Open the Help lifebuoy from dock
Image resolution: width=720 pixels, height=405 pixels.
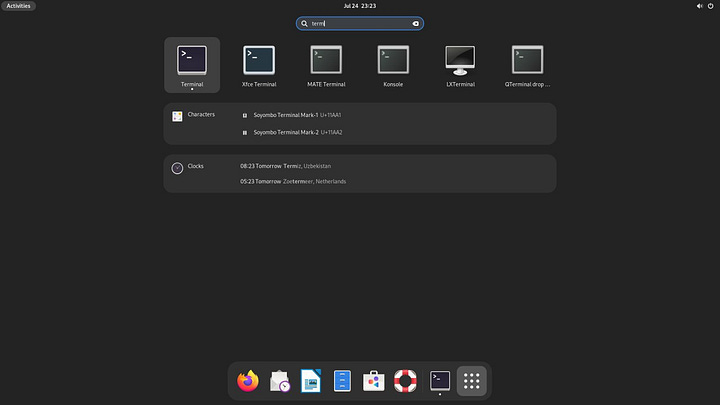point(405,381)
